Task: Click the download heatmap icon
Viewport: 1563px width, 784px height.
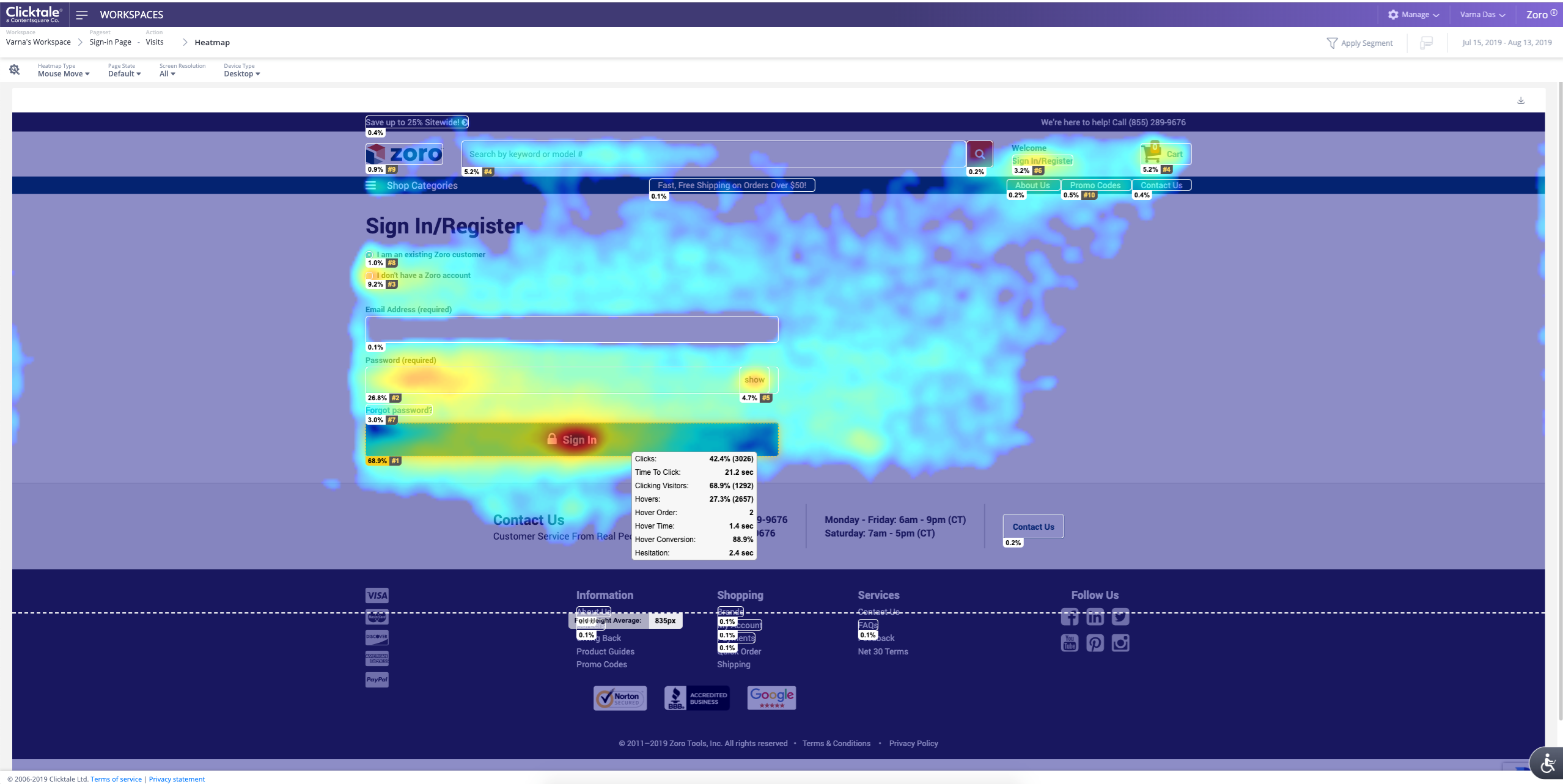Action: pos(1521,101)
